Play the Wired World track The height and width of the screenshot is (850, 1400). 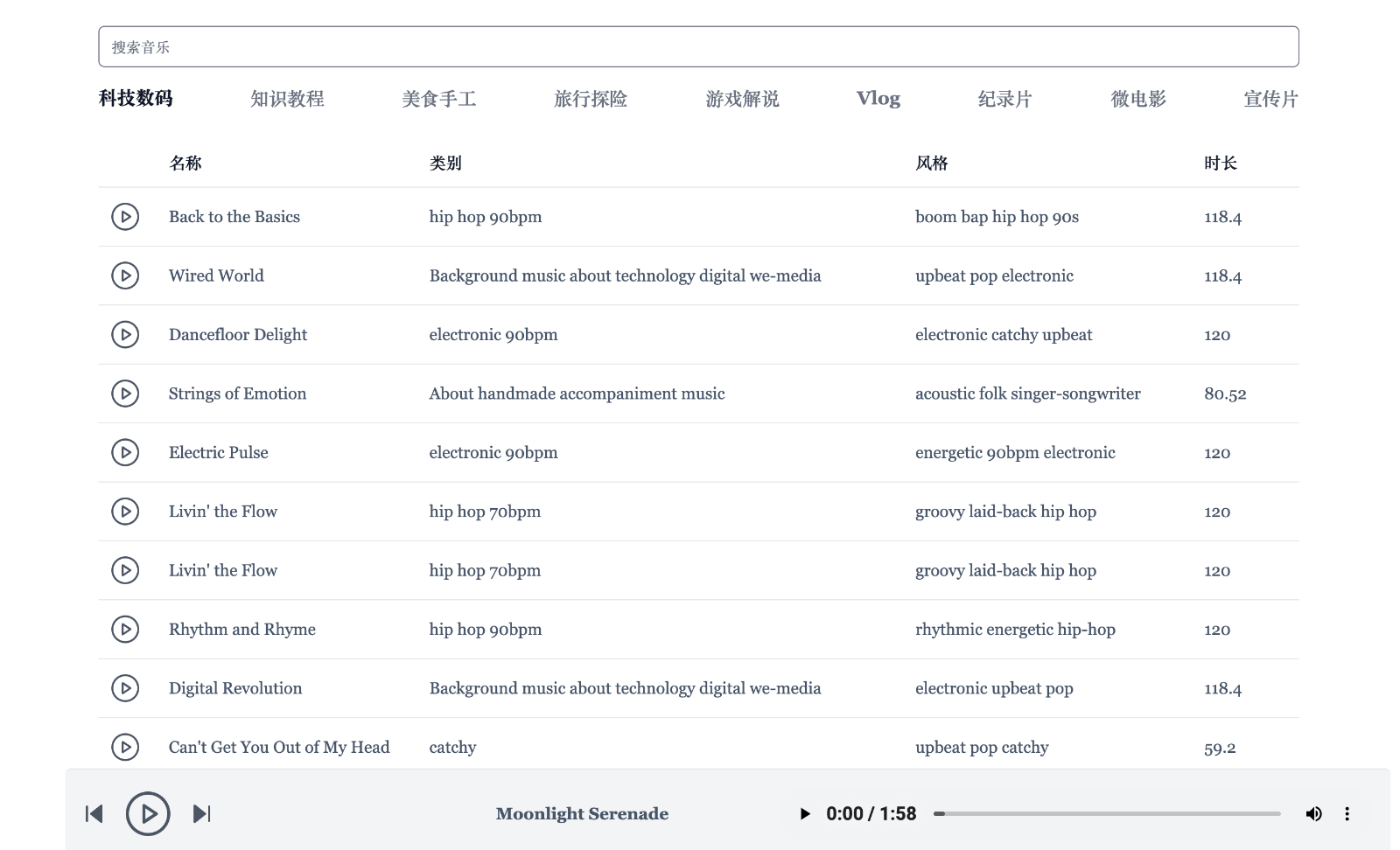click(125, 275)
